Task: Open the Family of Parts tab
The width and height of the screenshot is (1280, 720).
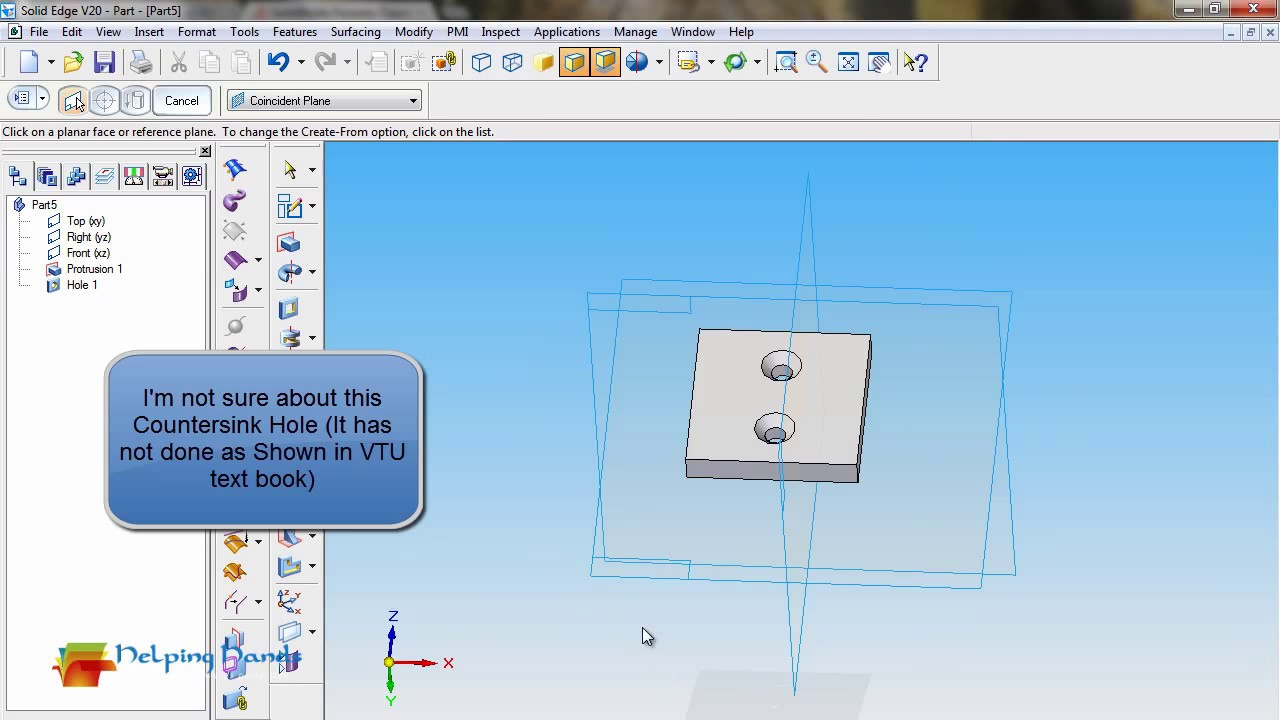Action: (x=76, y=177)
